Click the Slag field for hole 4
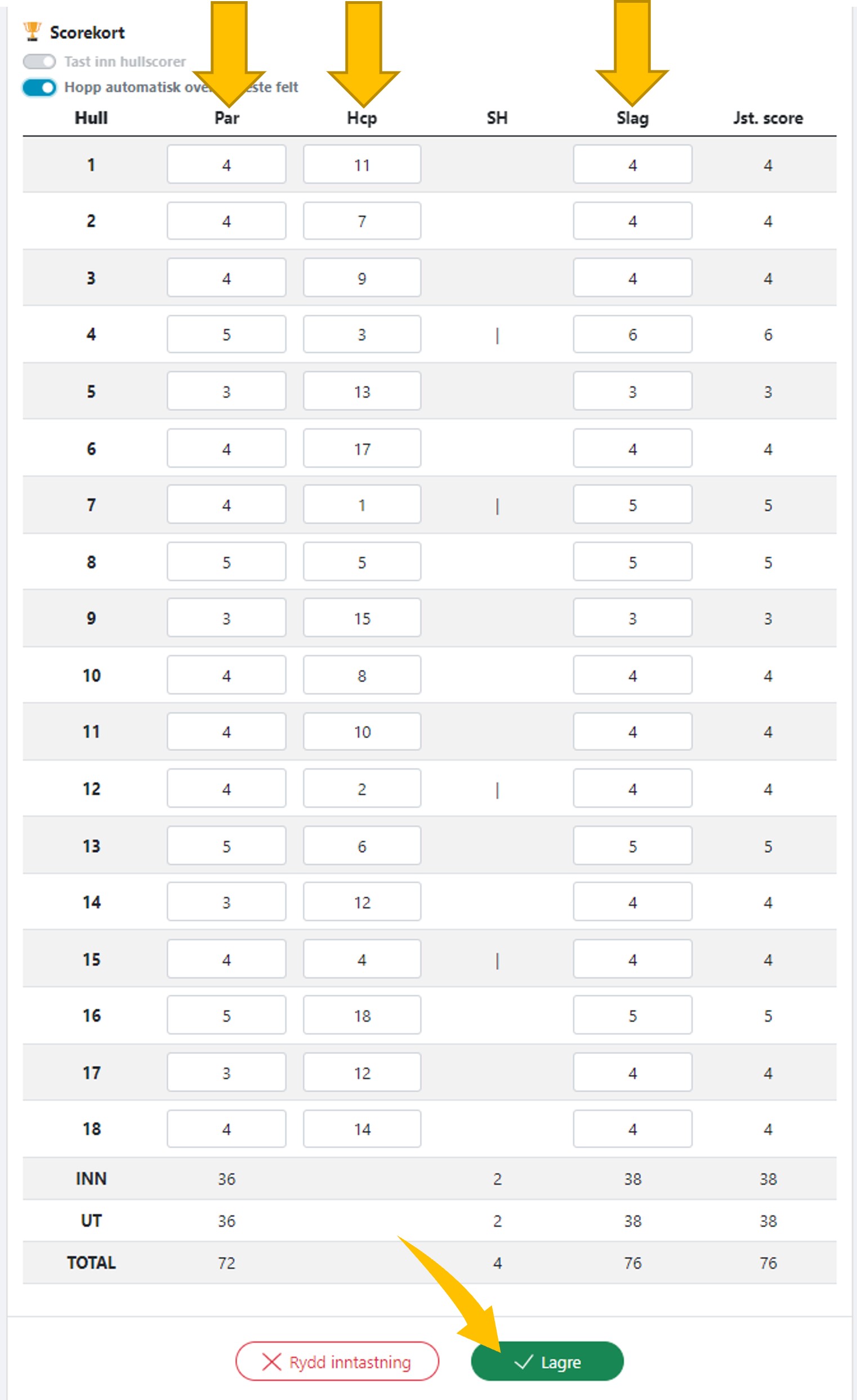The width and height of the screenshot is (857, 1400). tap(632, 334)
